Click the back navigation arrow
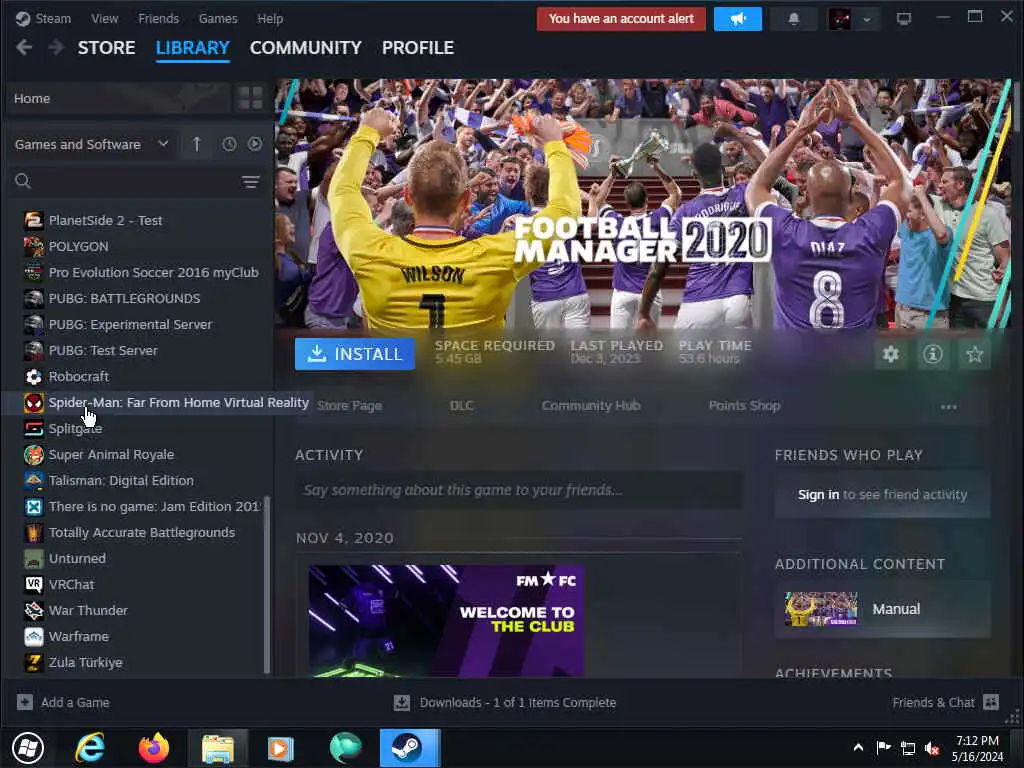Image resolution: width=1024 pixels, height=768 pixels. pyautogui.click(x=24, y=48)
